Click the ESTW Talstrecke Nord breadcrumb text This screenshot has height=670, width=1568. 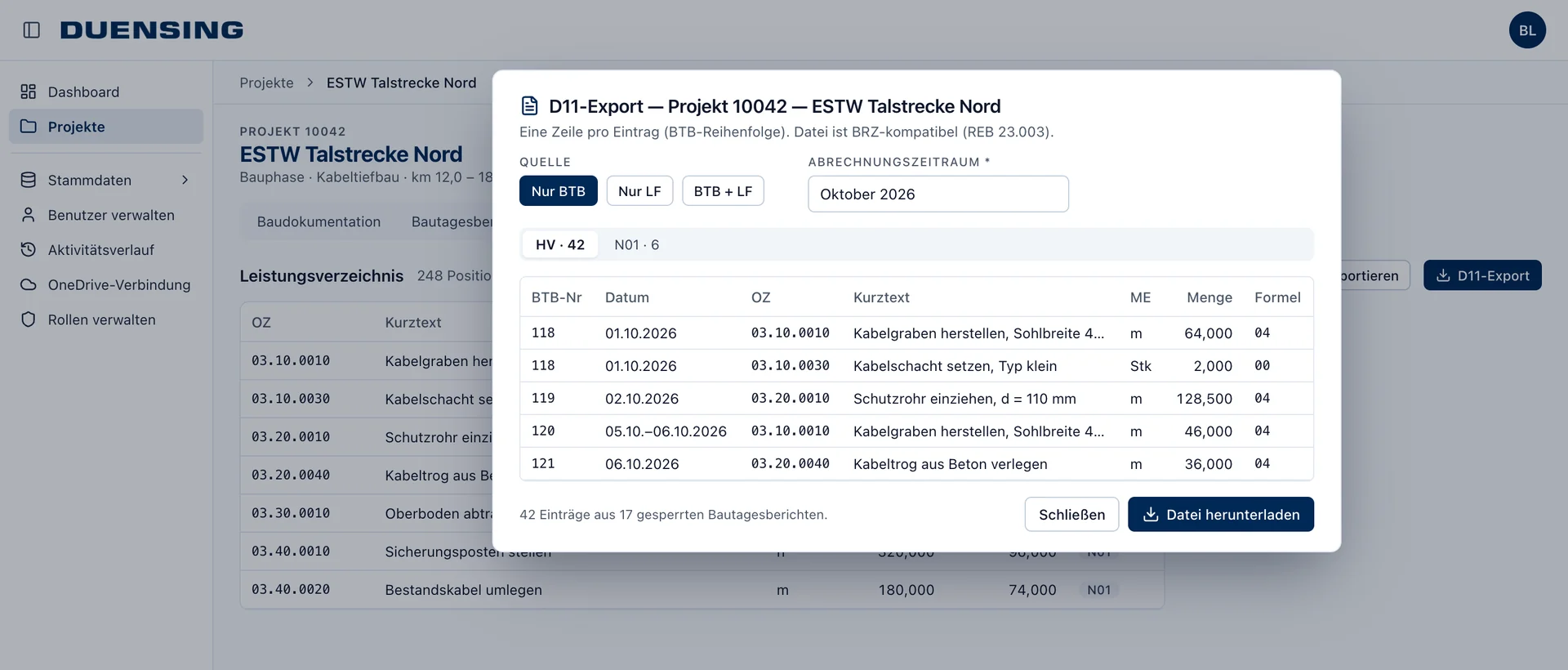click(401, 83)
